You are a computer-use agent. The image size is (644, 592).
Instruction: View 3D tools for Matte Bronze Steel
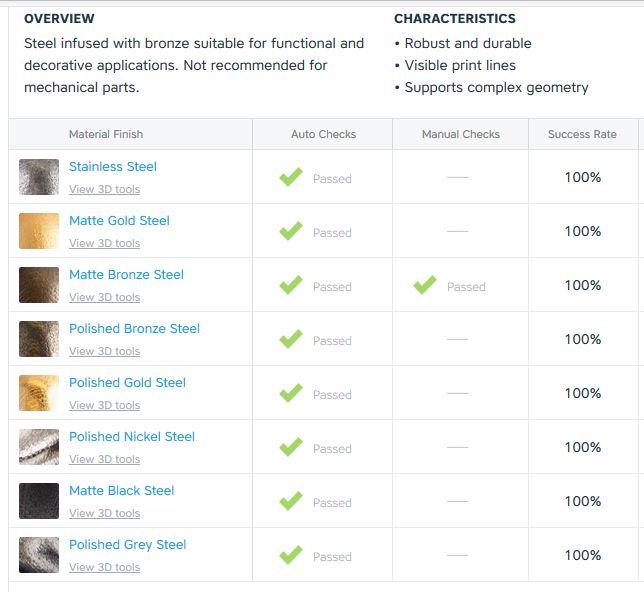pos(104,297)
